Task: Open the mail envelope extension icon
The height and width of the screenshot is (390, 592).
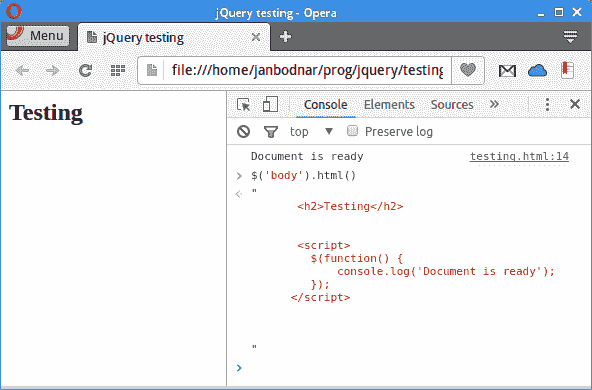Action: click(507, 71)
